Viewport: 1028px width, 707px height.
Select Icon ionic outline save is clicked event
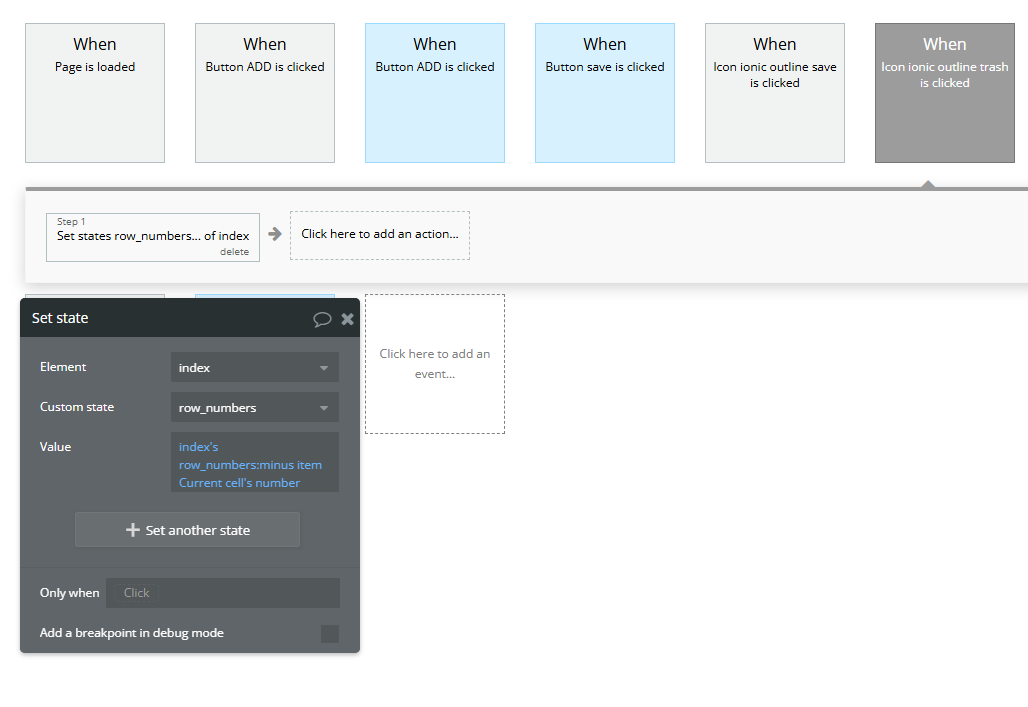(x=774, y=93)
